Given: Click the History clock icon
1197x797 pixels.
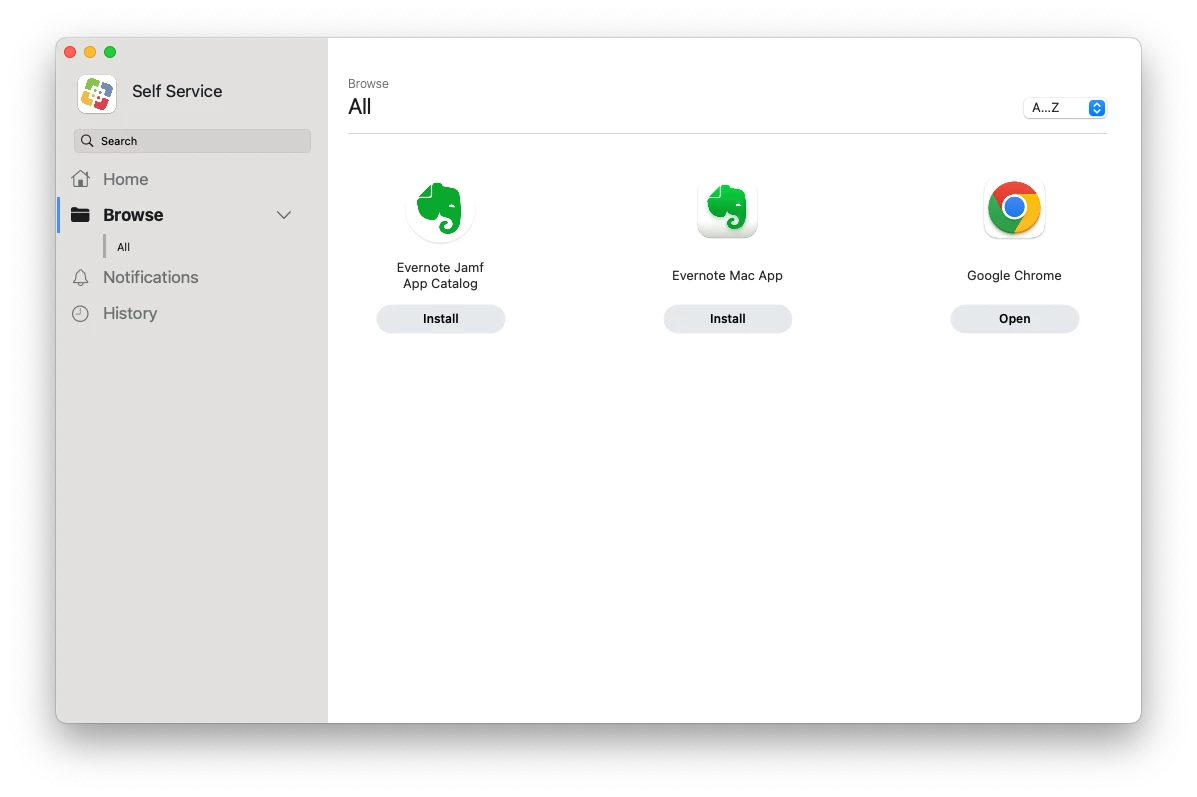Looking at the screenshot, I should point(80,313).
